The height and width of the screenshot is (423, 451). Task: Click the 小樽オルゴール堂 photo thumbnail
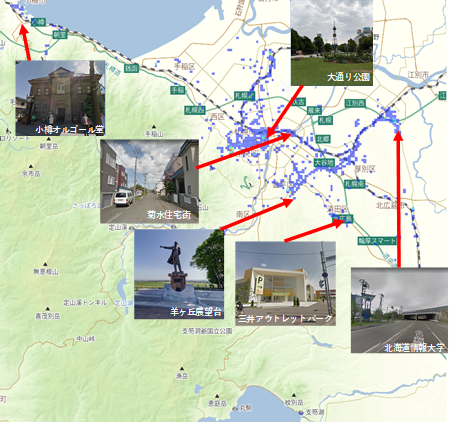point(60,98)
